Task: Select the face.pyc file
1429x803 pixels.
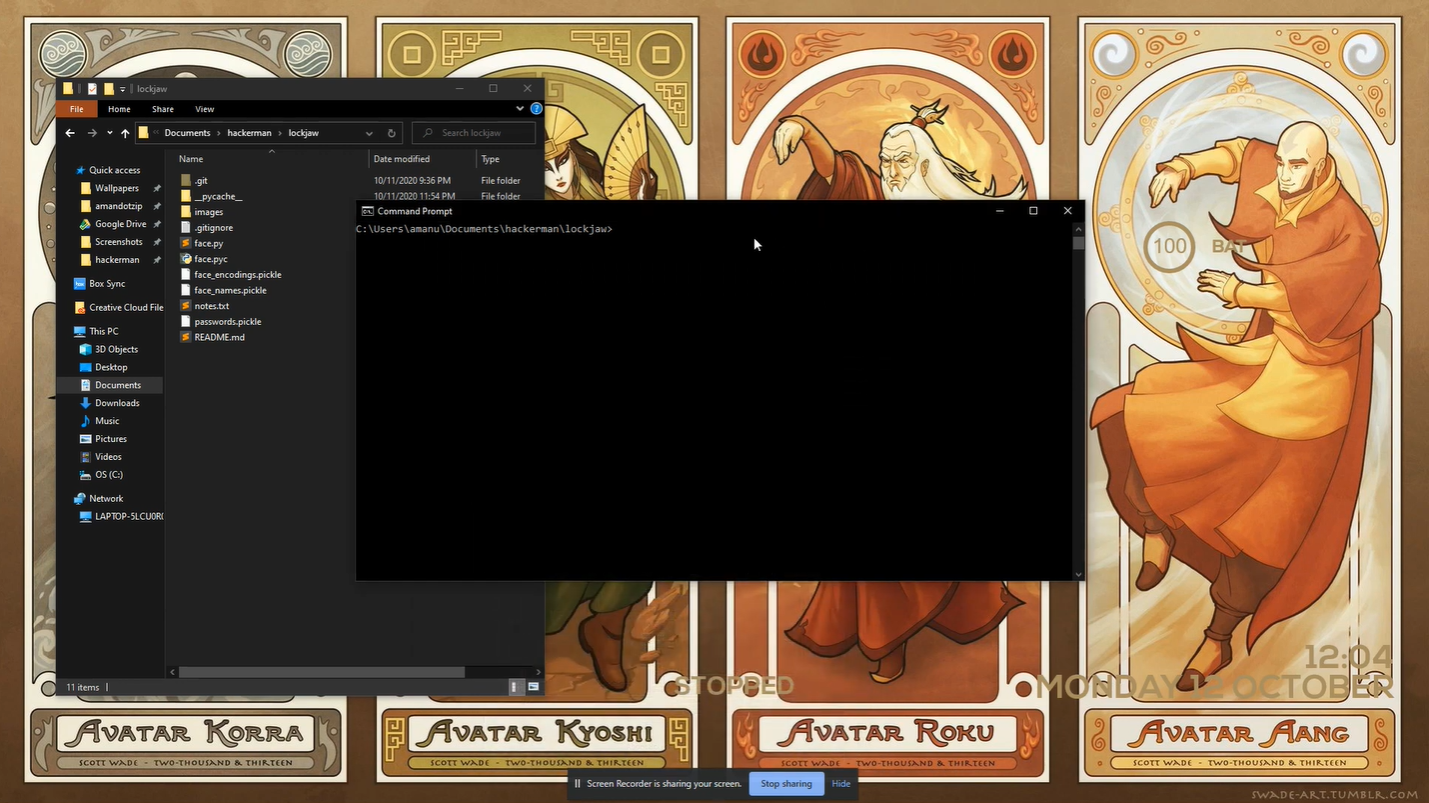Action: click(x=210, y=259)
